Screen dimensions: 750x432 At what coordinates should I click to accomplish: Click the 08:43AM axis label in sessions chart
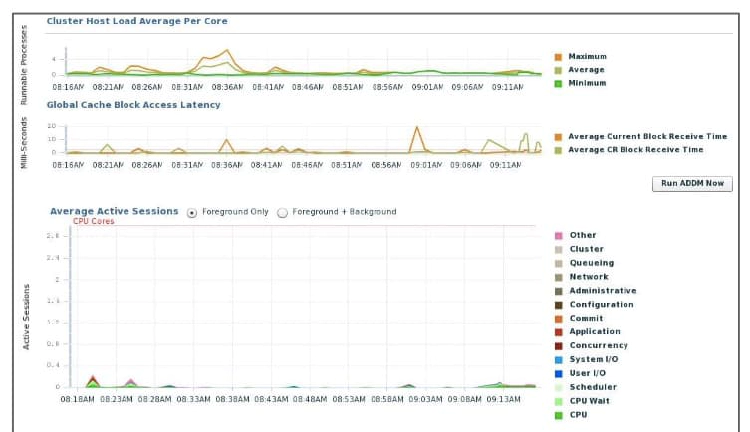(x=271, y=399)
